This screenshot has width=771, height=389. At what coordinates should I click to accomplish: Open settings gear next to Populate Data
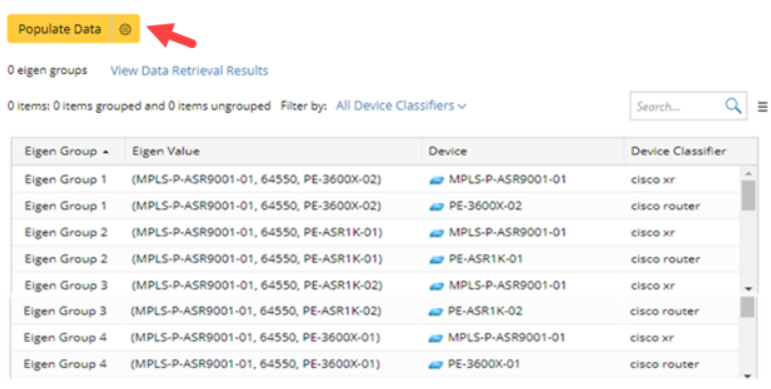[126, 29]
